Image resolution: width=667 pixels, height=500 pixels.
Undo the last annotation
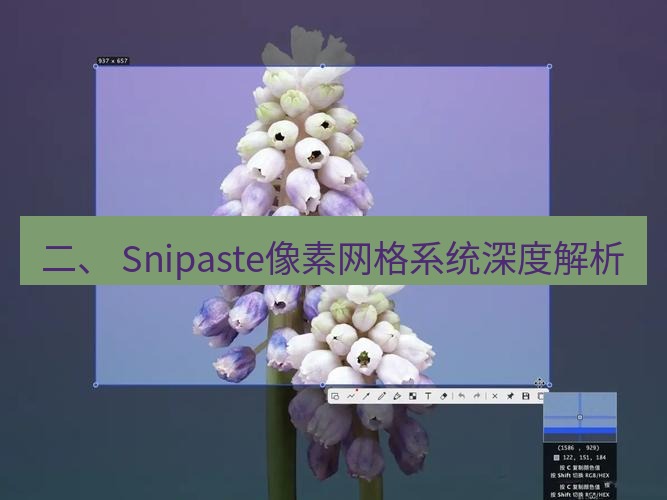pyautogui.click(x=462, y=396)
